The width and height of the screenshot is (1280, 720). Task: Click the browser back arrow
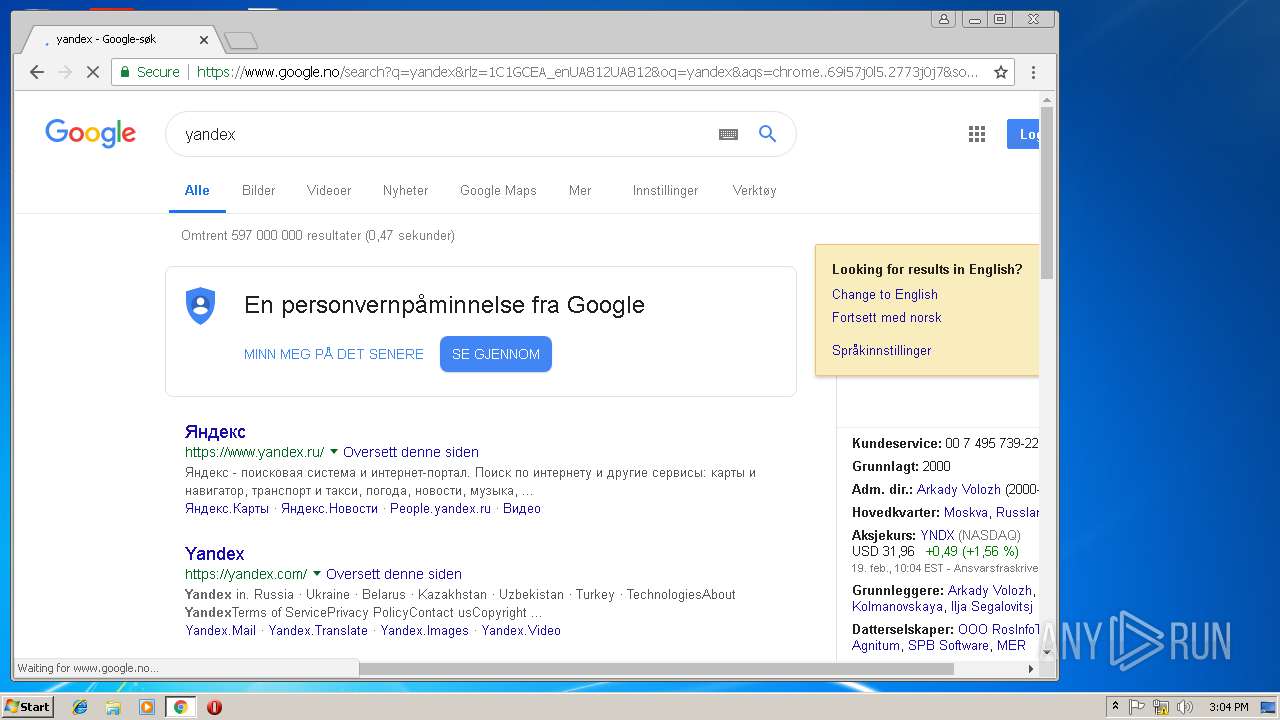(37, 72)
